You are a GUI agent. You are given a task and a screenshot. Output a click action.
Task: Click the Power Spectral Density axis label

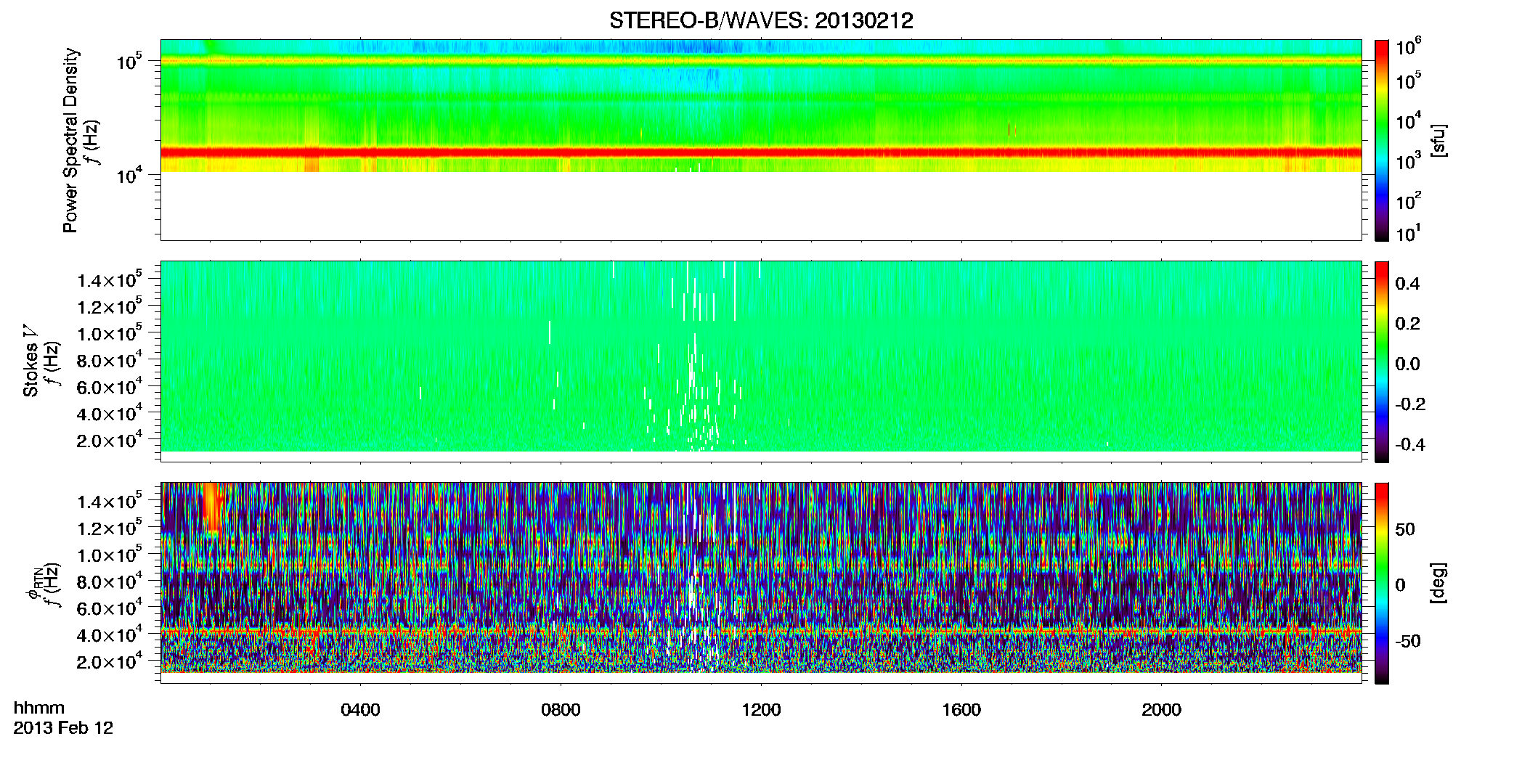70,140
